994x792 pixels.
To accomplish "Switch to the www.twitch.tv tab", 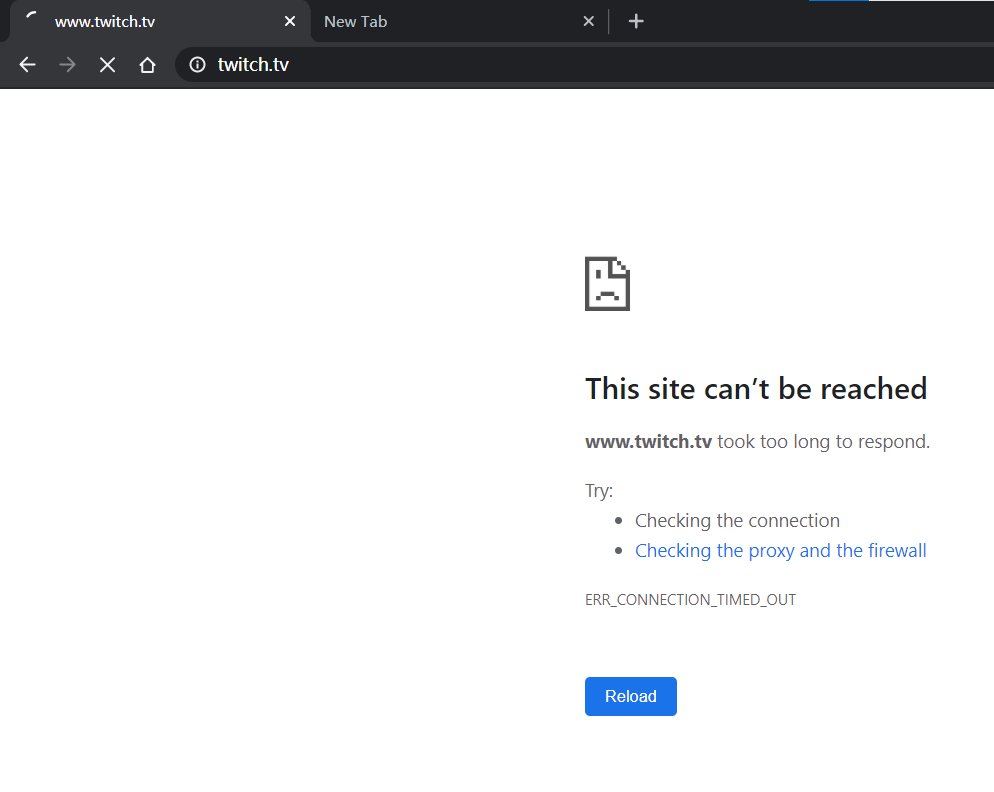I will click(x=158, y=22).
